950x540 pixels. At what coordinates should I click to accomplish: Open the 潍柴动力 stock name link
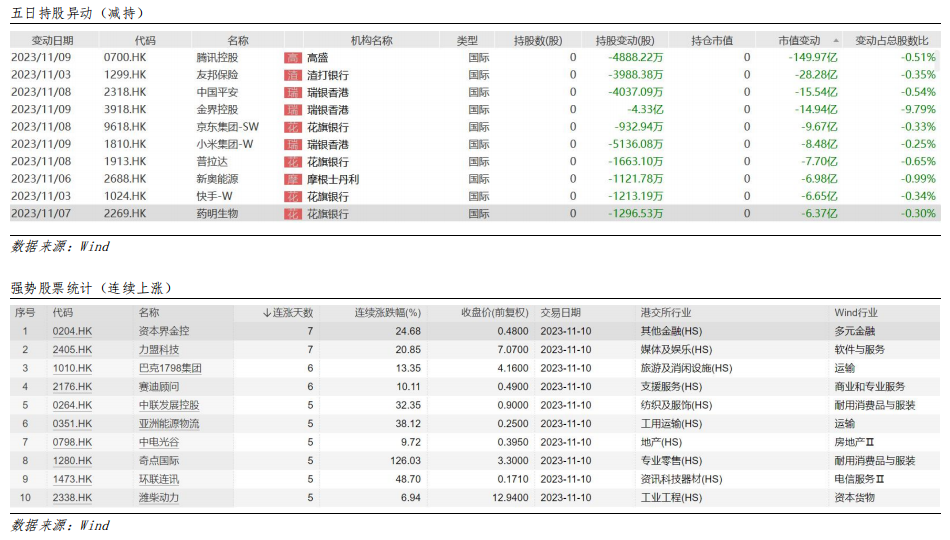point(159,498)
